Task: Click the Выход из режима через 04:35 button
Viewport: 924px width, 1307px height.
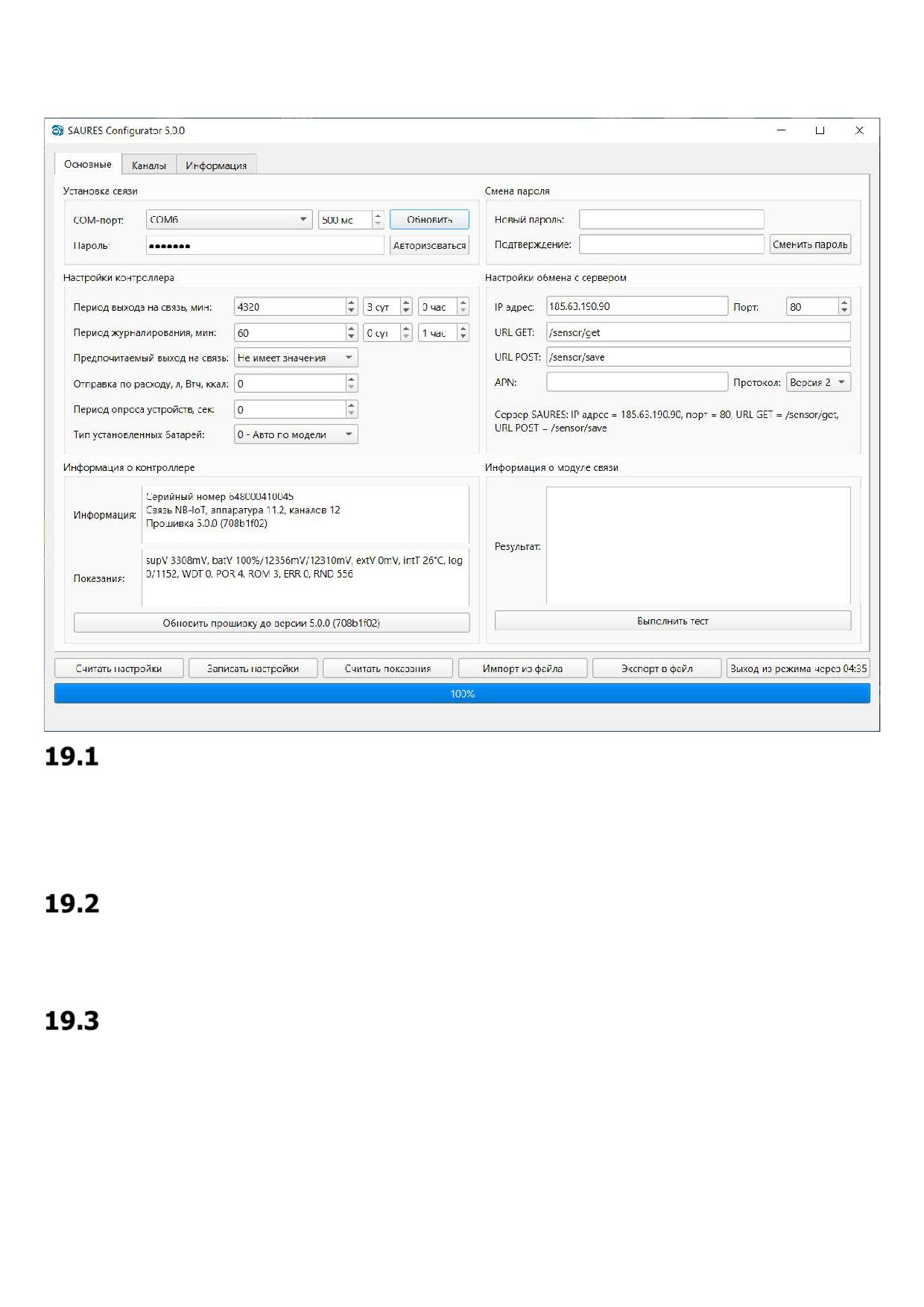Action: tap(798, 668)
